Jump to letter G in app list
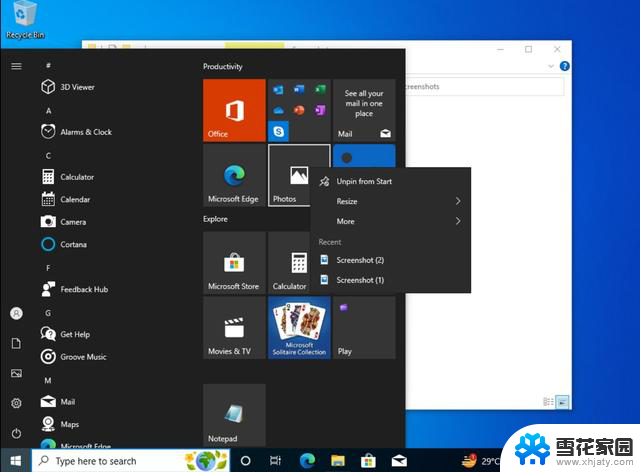This screenshot has height=472, width=640. (x=48, y=313)
